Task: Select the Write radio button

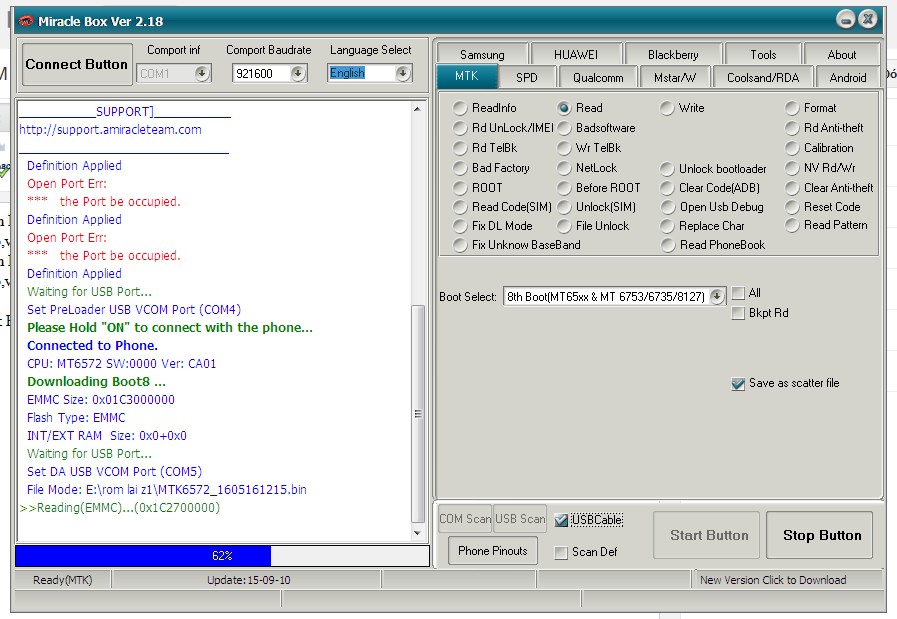Action: (x=666, y=108)
